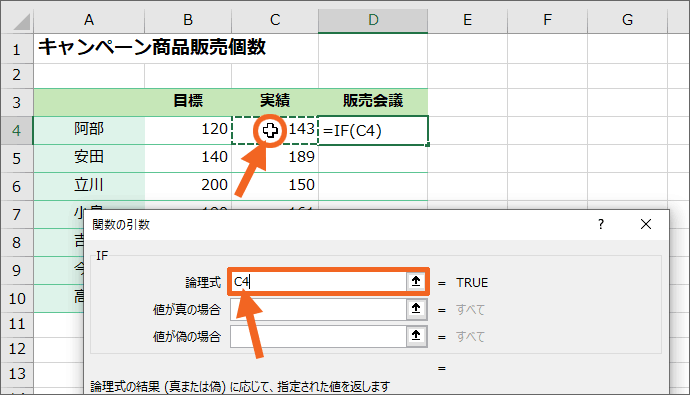Select column A header
The height and width of the screenshot is (395, 690).
click(x=89, y=20)
